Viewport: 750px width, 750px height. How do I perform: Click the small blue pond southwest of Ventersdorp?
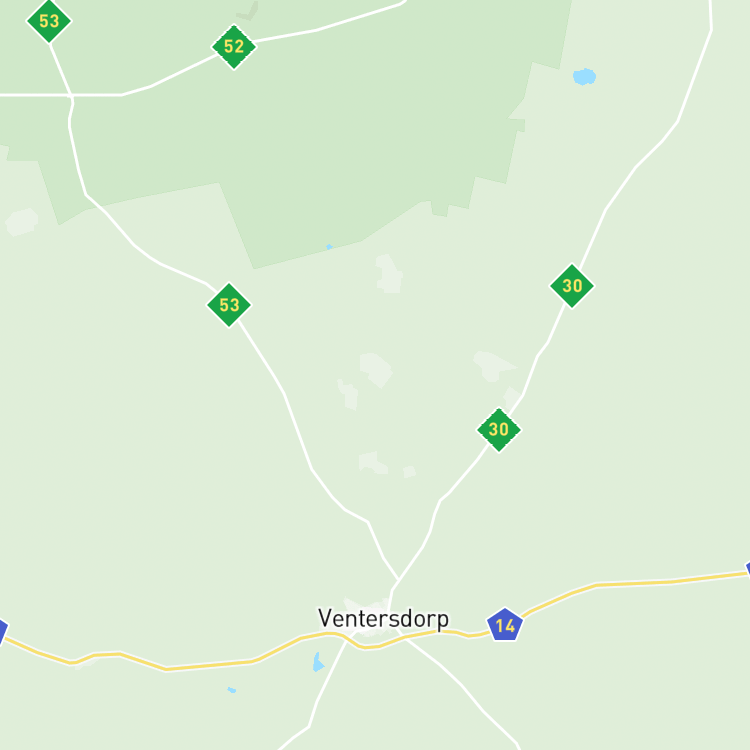pos(318,662)
